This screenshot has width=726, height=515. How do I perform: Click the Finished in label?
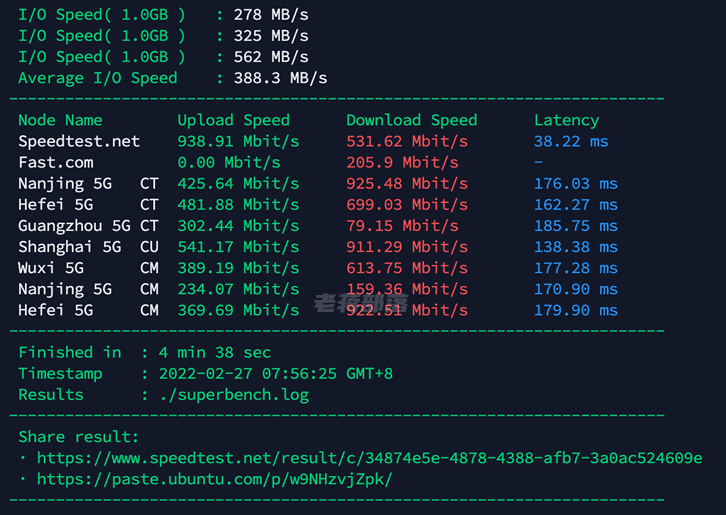click(x=70, y=352)
